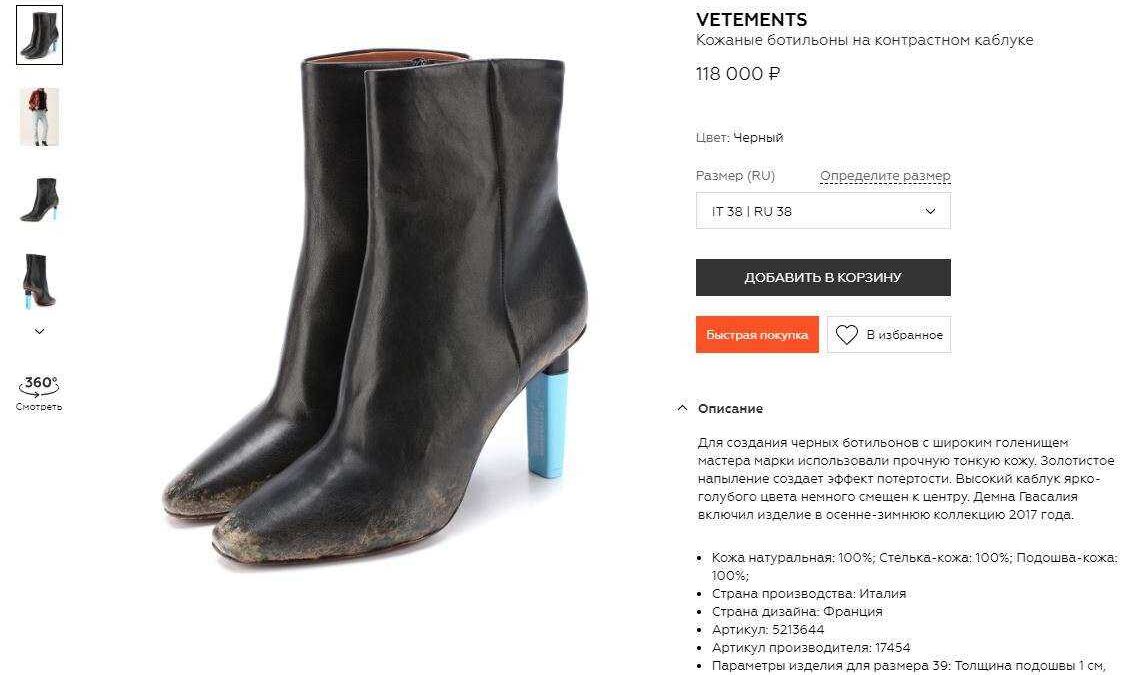
Task: Add item with ДОБАВИТЬ В КОРЗИНУ button
Action: pos(823,277)
